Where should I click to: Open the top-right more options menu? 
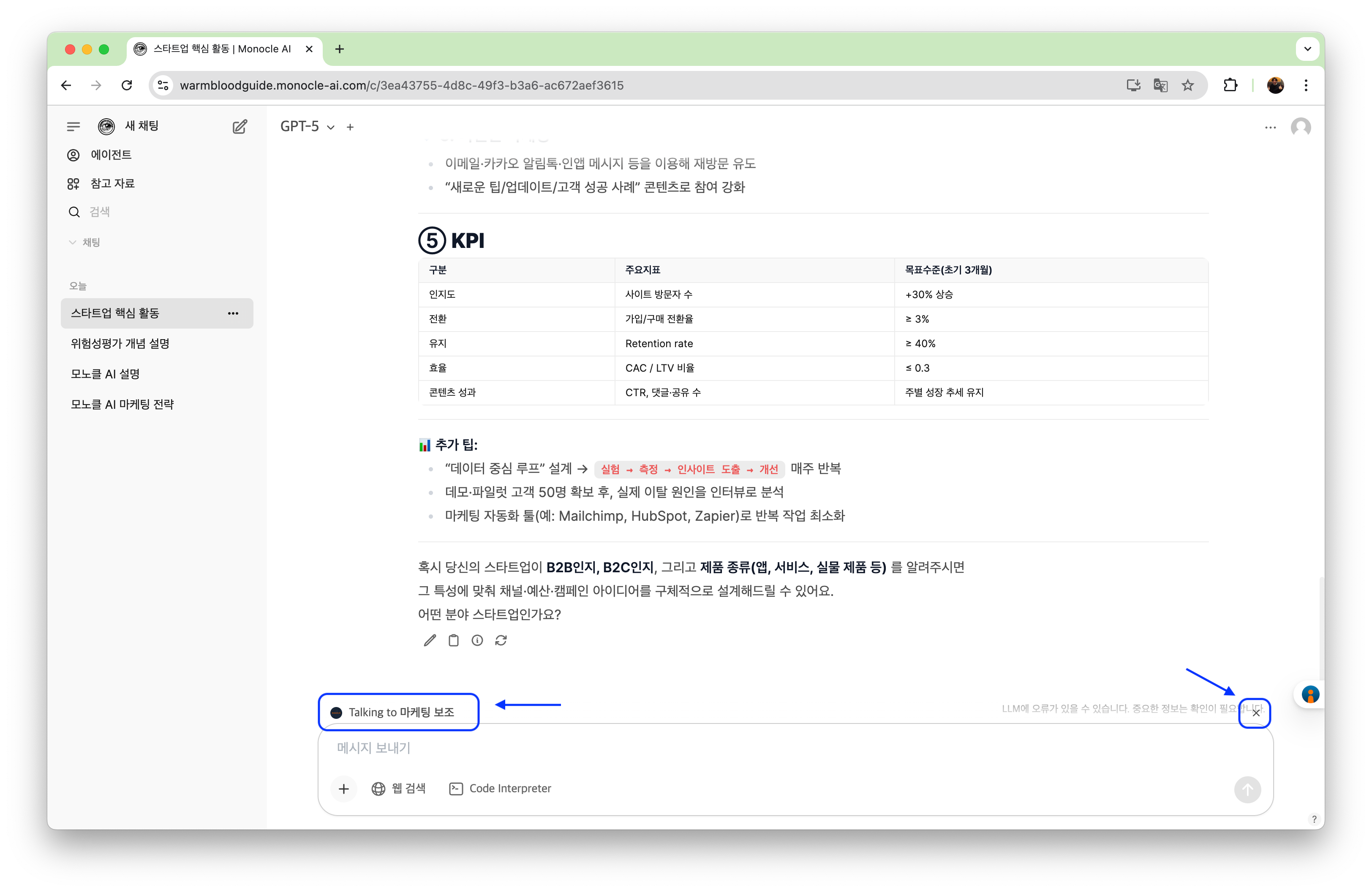pyautogui.click(x=1271, y=127)
